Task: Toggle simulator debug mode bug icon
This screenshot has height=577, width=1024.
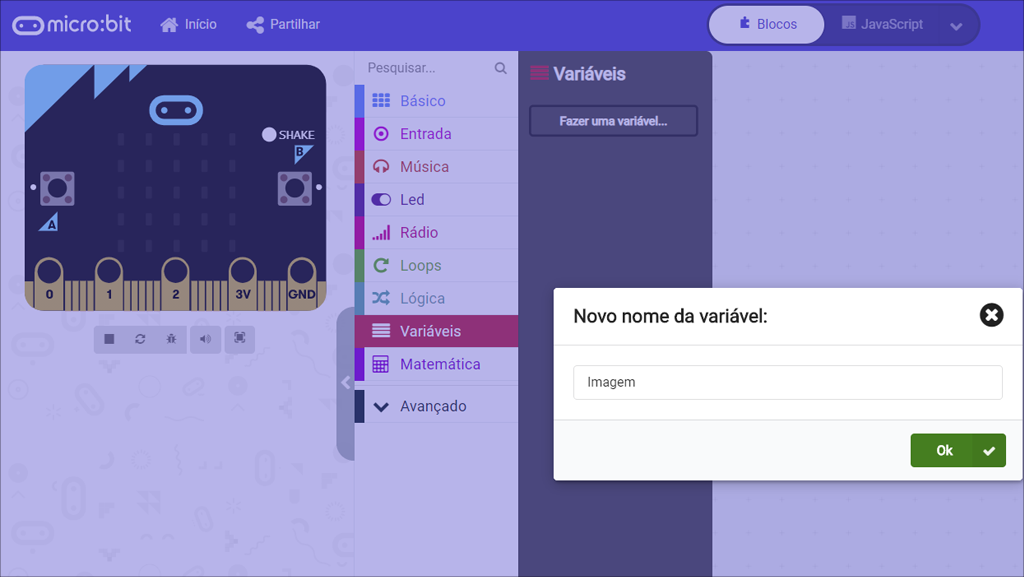Action: [171, 339]
